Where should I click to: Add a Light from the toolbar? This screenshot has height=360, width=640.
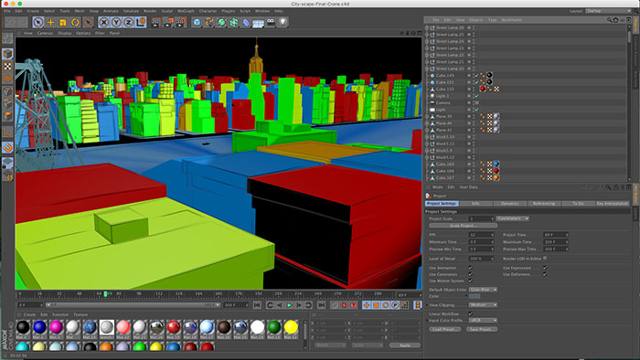pyautogui.click(x=283, y=22)
